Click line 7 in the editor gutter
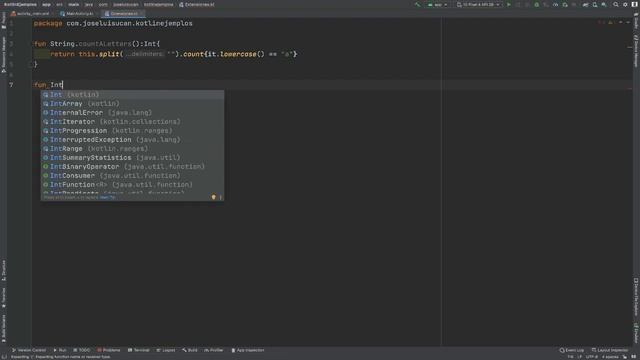Viewport: 640px width, 360px height. pyautogui.click(x=11, y=85)
